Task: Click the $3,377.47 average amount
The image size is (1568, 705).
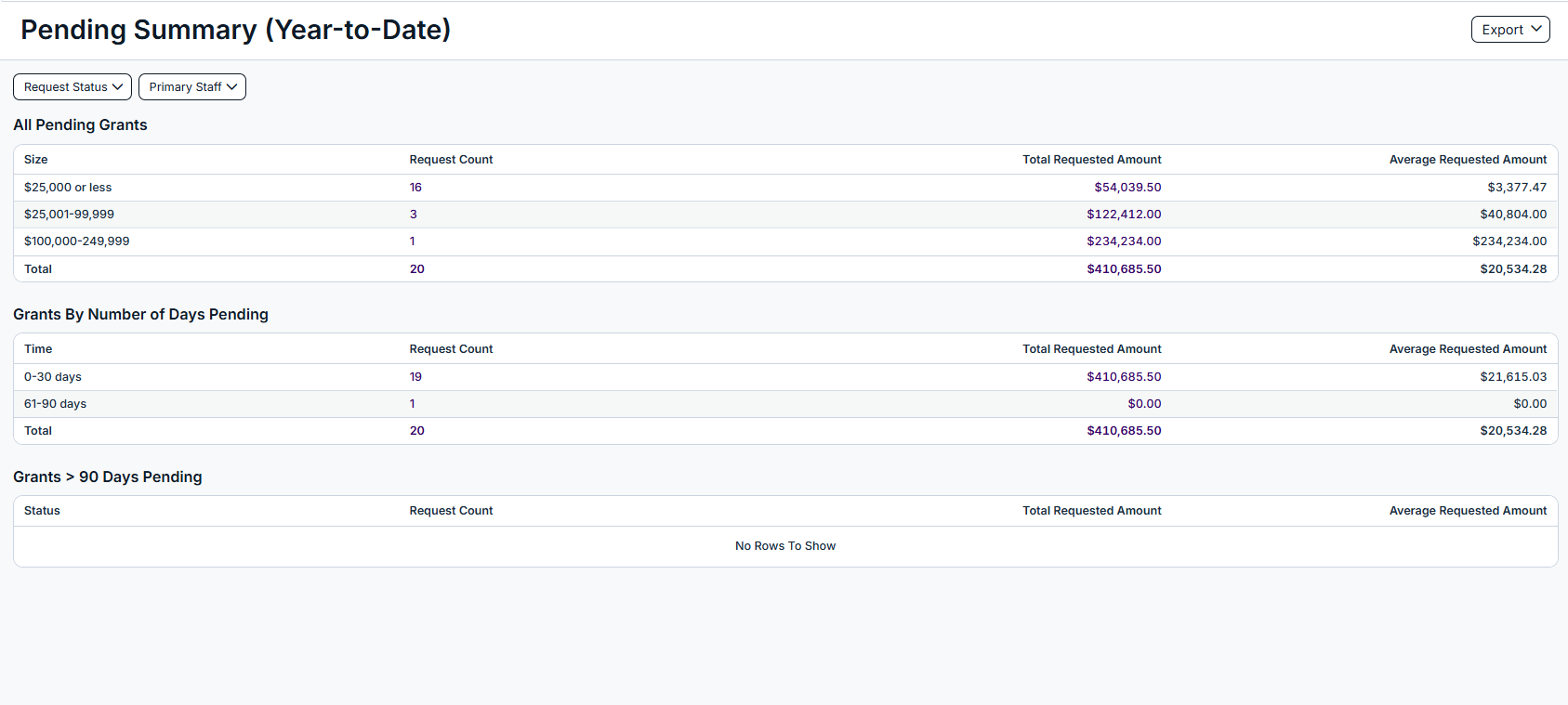Action: [1517, 188]
